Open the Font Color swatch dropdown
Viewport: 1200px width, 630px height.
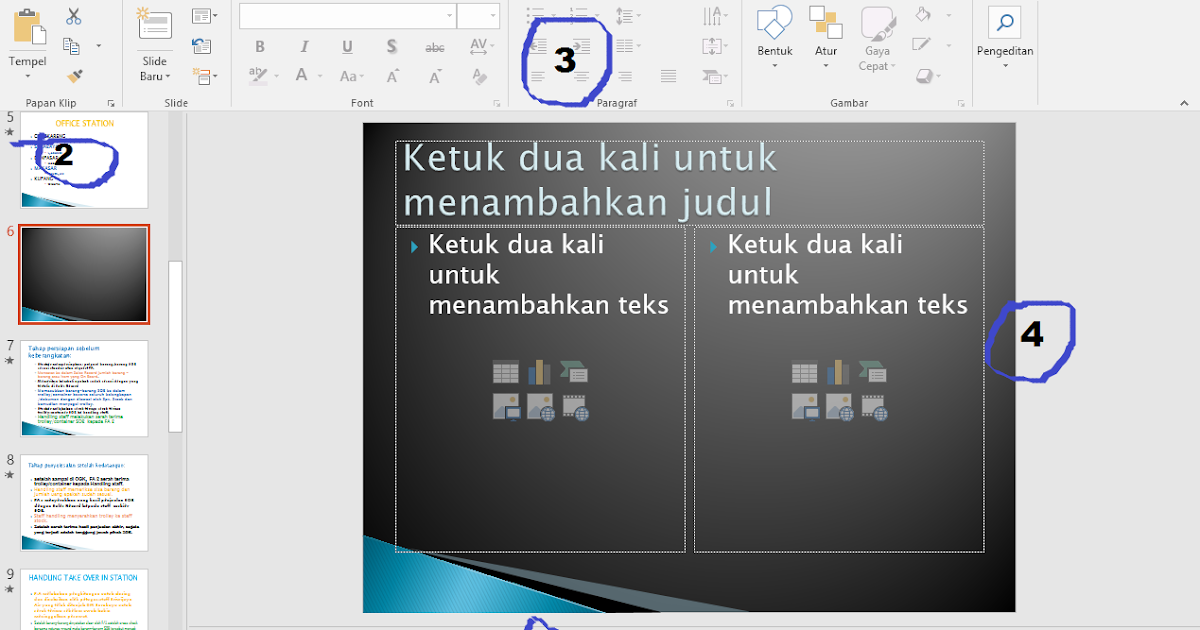319,76
